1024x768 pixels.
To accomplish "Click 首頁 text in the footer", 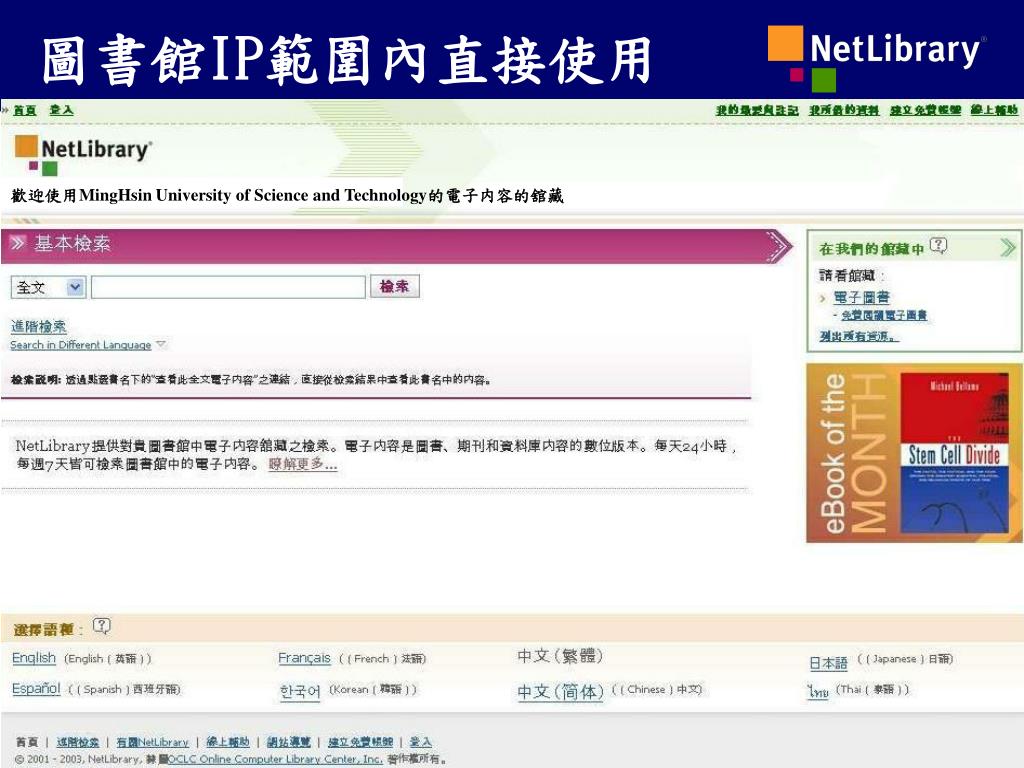I will (x=27, y=742).
